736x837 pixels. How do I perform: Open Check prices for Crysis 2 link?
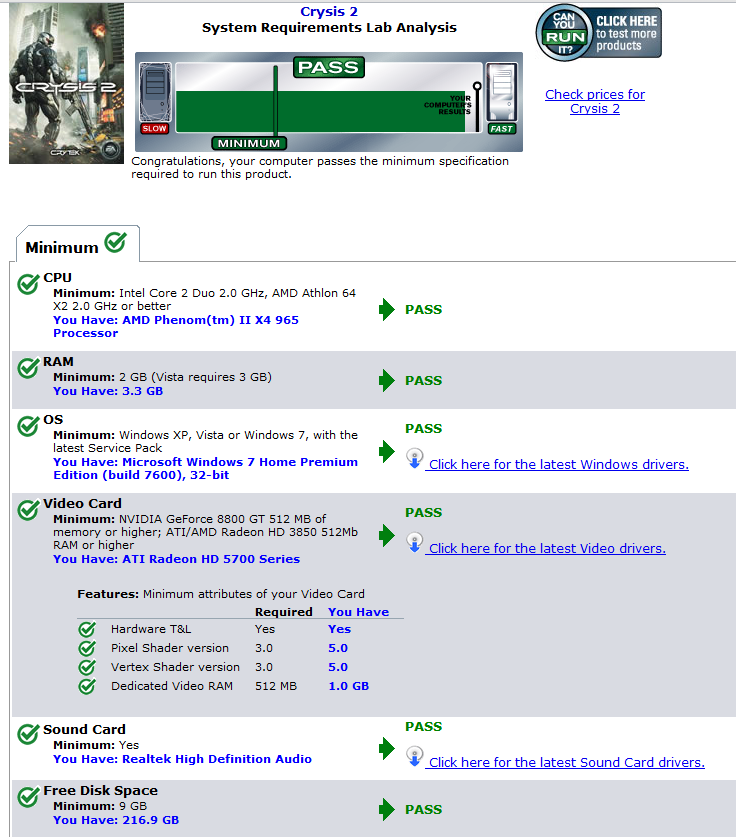point(595,101)
